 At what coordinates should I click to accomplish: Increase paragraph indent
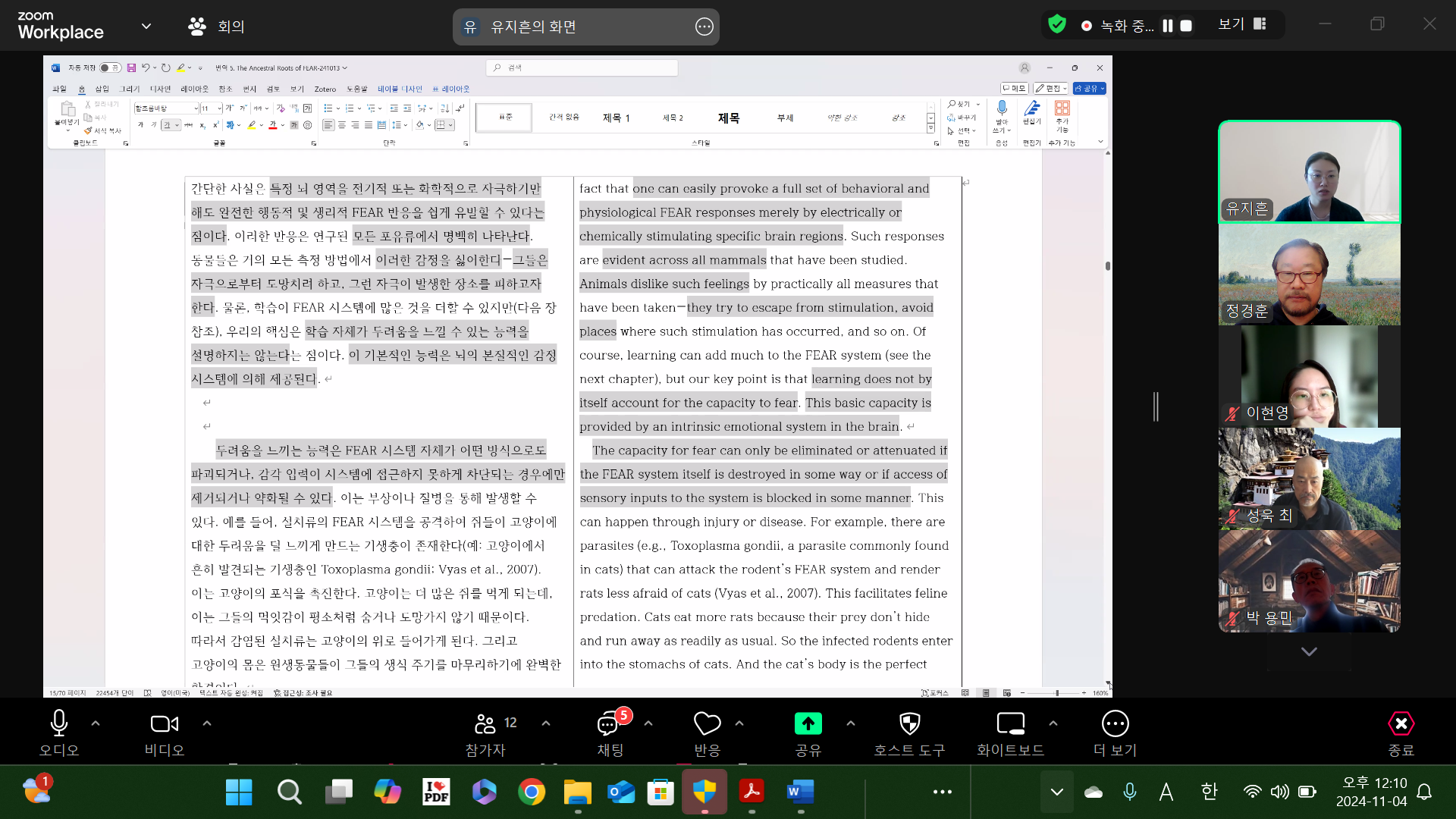pos(407,108)
